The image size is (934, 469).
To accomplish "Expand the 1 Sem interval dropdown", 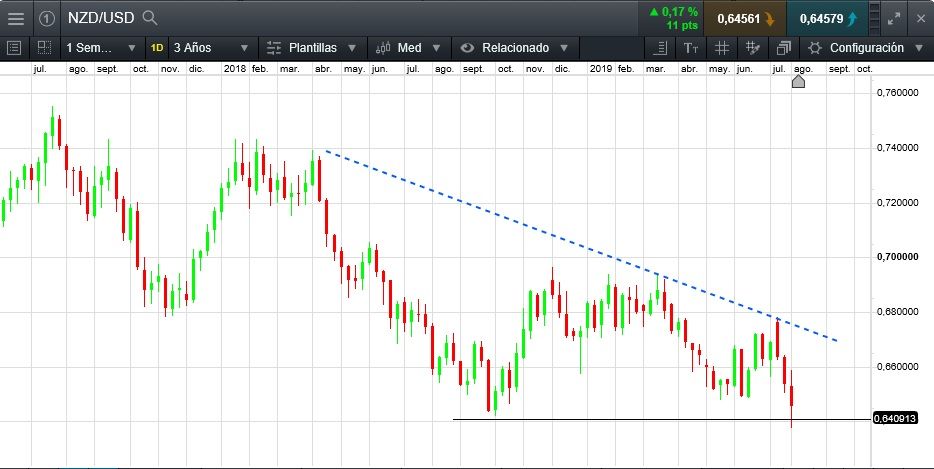I will pos(101,48).
